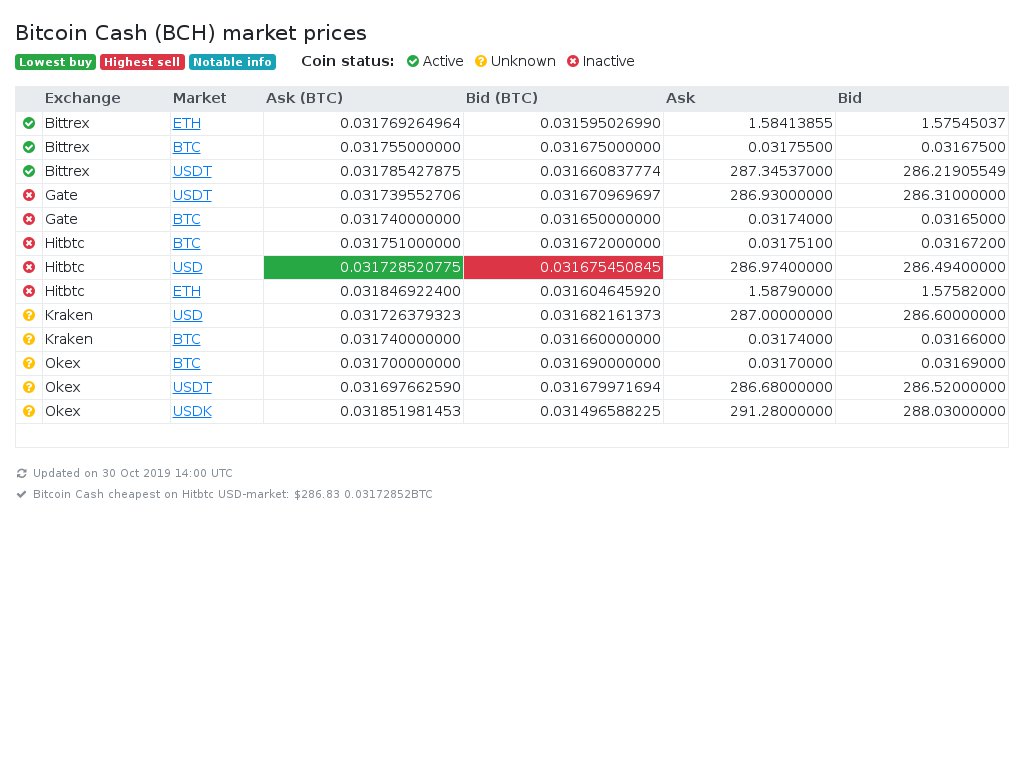Click Bitcoin Cash cheapest on Hitbtc note
The image size is (1024, 768).
[232, 494]
